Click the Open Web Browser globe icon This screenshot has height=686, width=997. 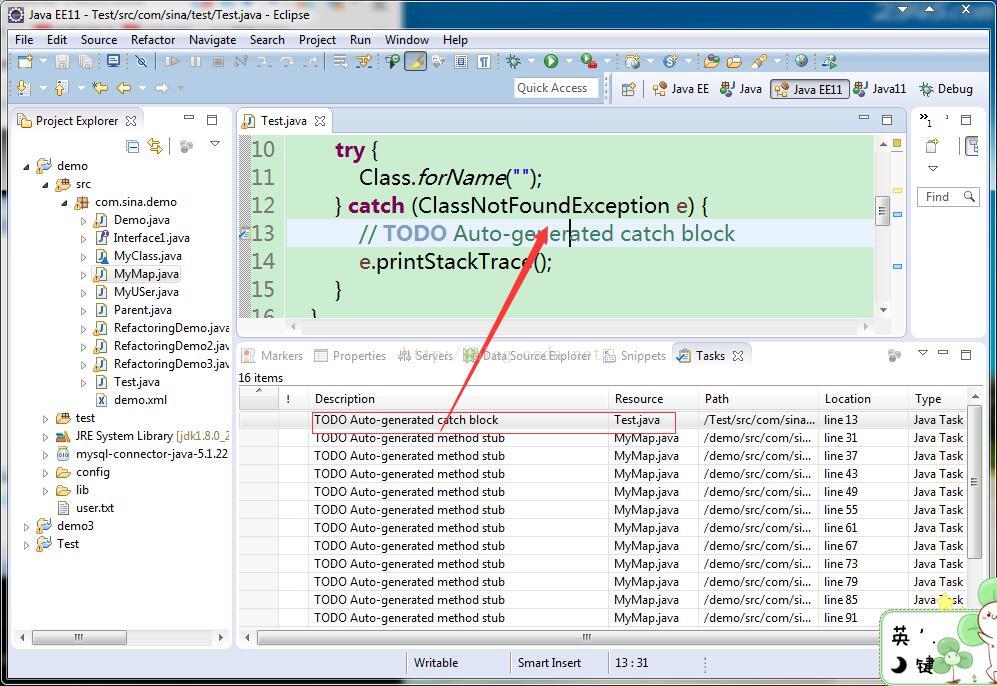point(801,61)
